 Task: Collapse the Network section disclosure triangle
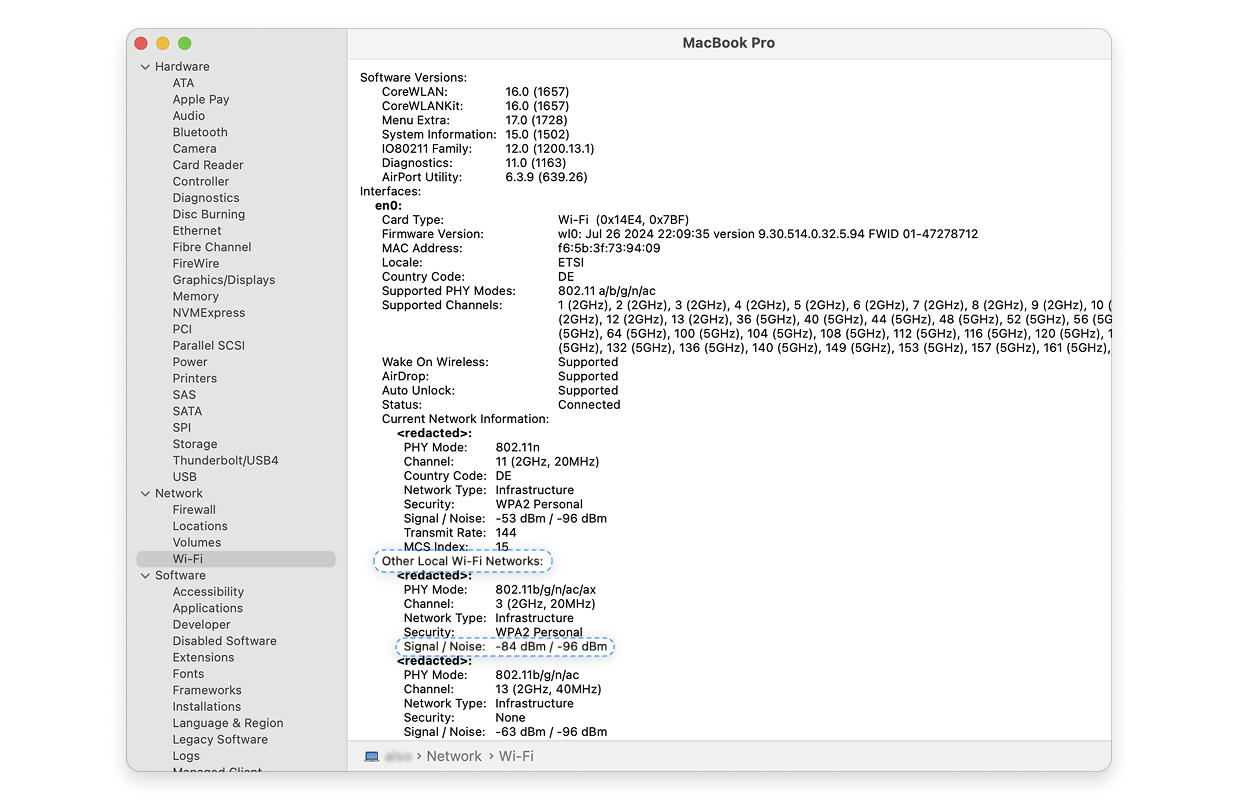coord(145,494)
